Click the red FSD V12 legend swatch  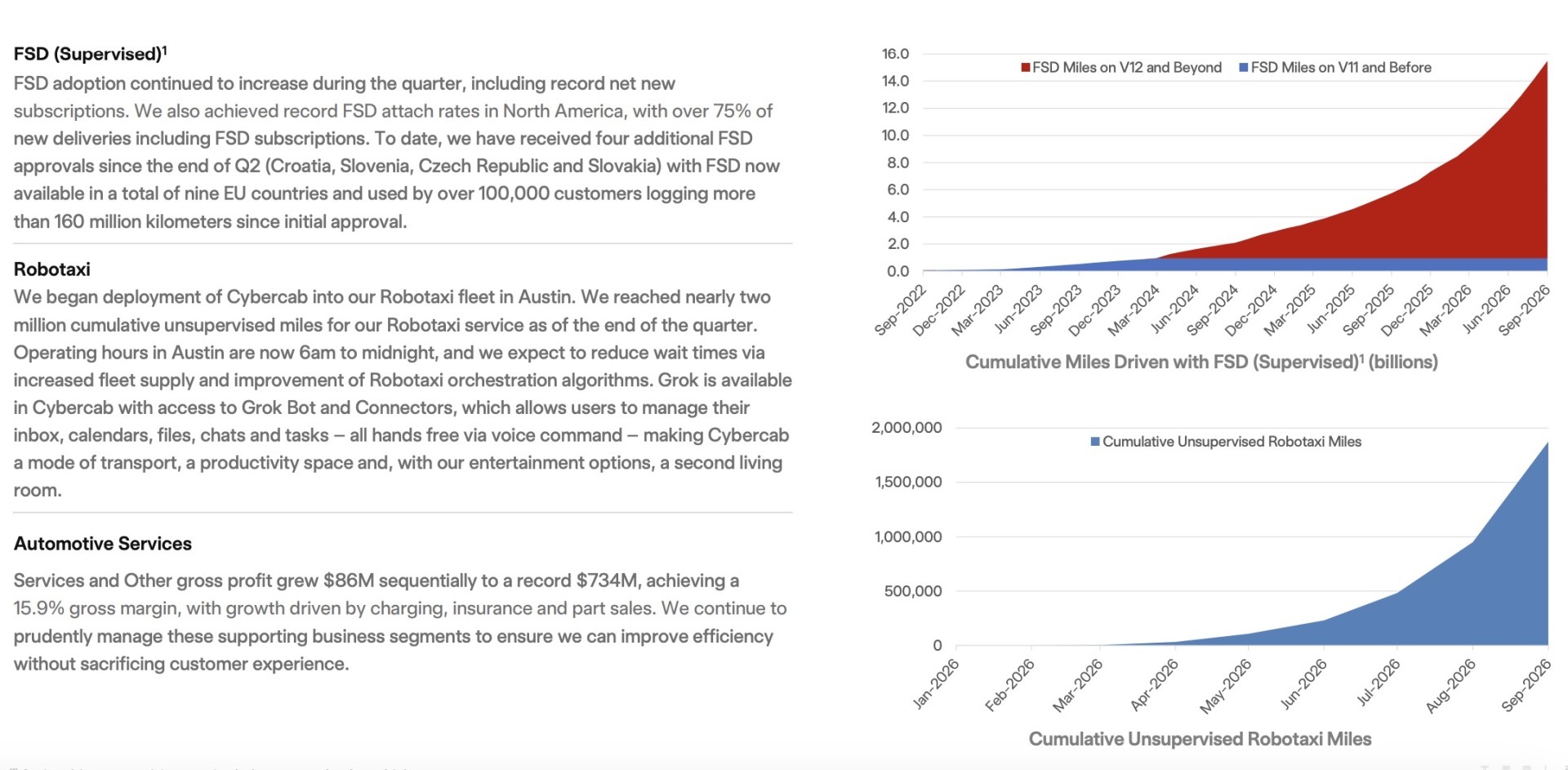(x=1025, y=68)
